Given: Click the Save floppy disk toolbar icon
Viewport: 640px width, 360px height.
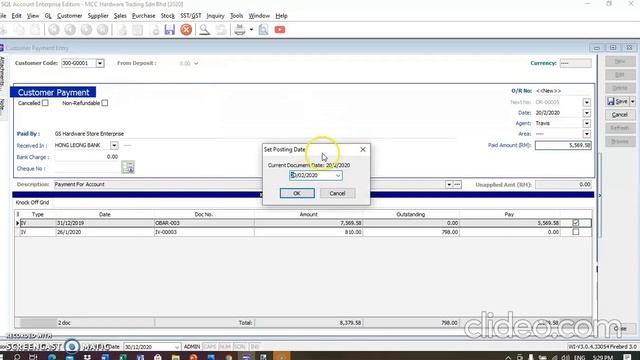Looking at the screenshot, I should pos(169,30).
